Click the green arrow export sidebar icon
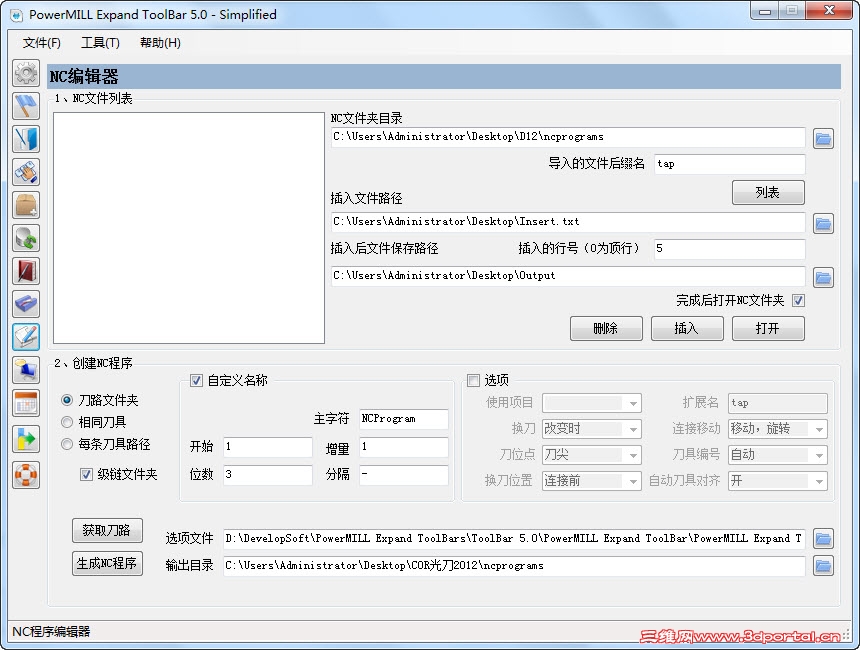The height and width of the screenshot is (650, 860). click(26, 439)
